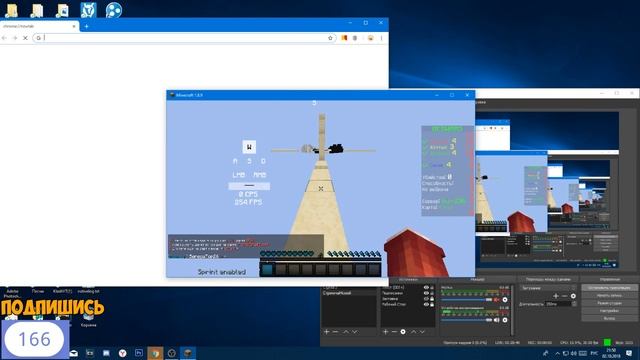This screenshot has height=360, width=640.
Task: Click Start Recording button in OBS
Action: pos(609,296)
